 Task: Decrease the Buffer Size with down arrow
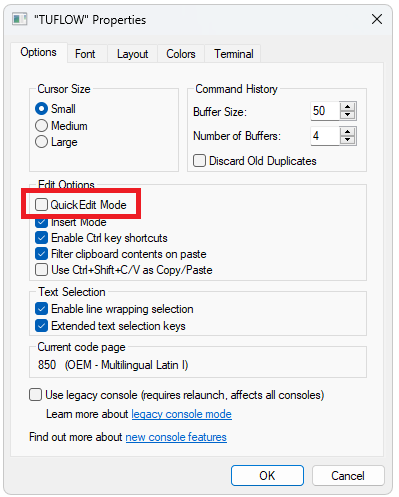pos(348,115)
